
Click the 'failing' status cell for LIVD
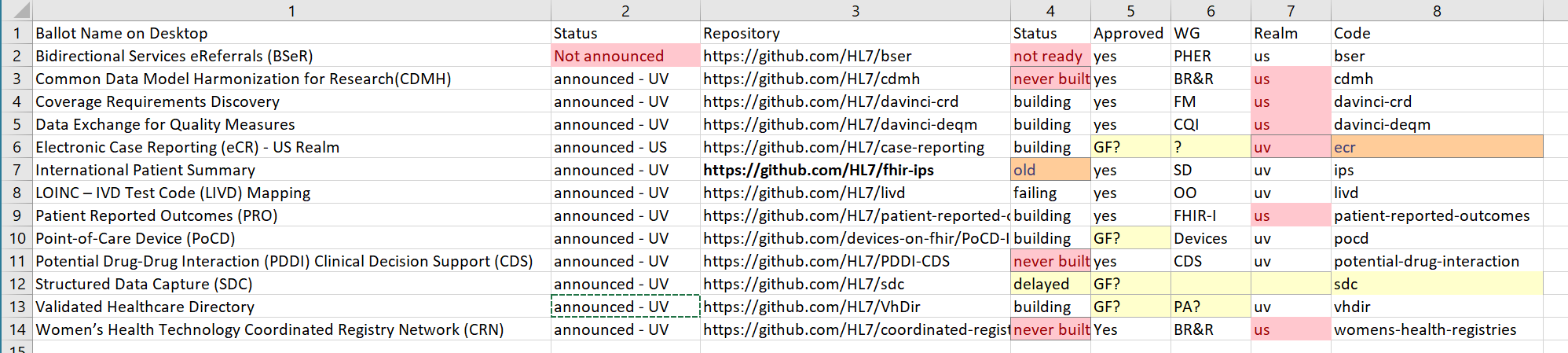click(x=1050, y=193)
